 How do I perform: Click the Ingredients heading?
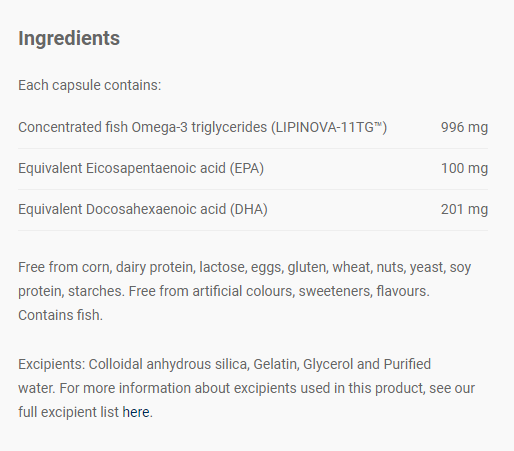pos(69,38)
